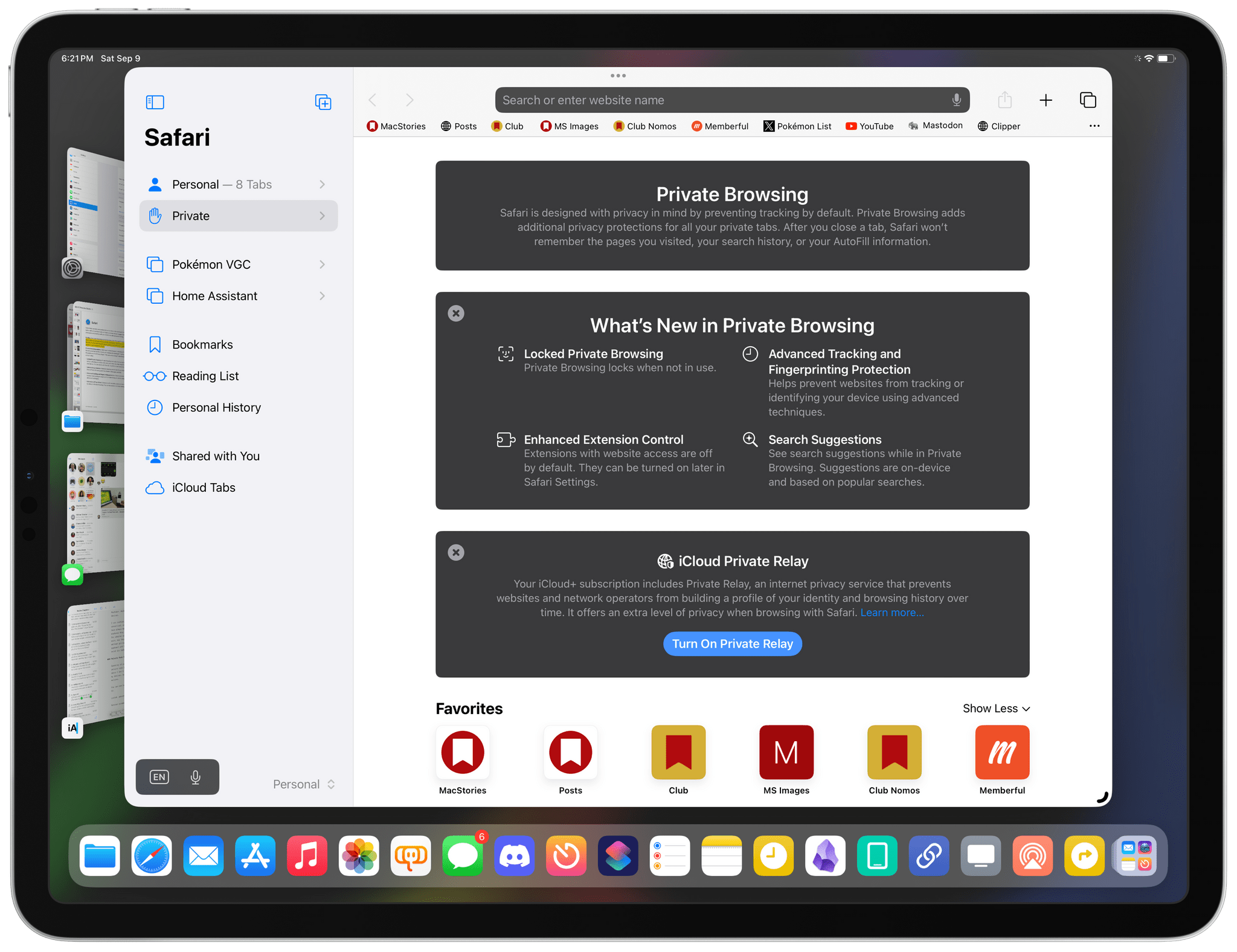Open the YouTube bookmark in favorites bar

[869, 126]
